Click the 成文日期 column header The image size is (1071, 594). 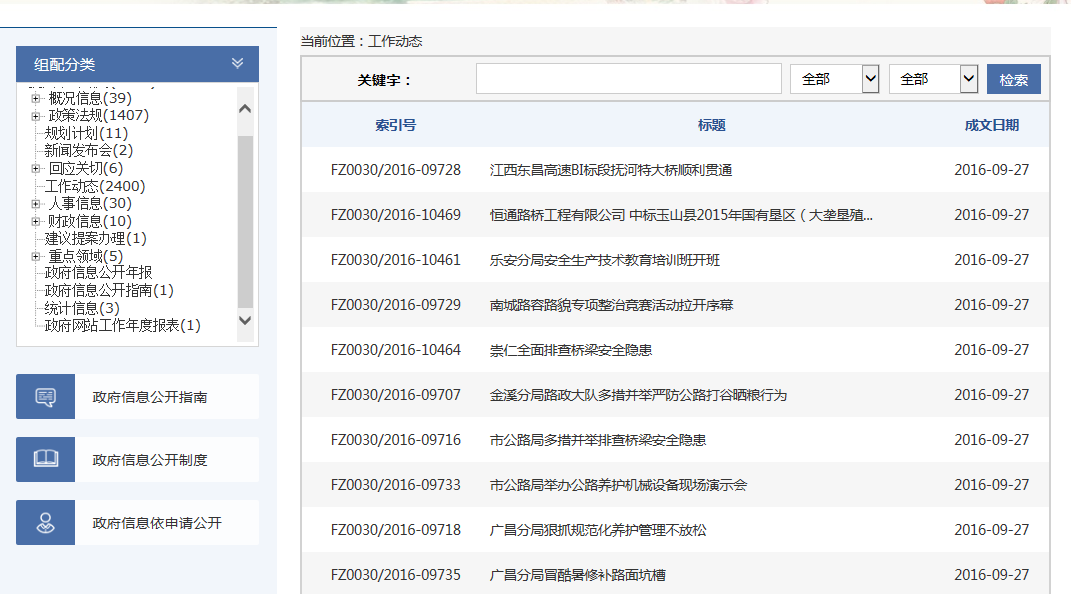point(992,125)
